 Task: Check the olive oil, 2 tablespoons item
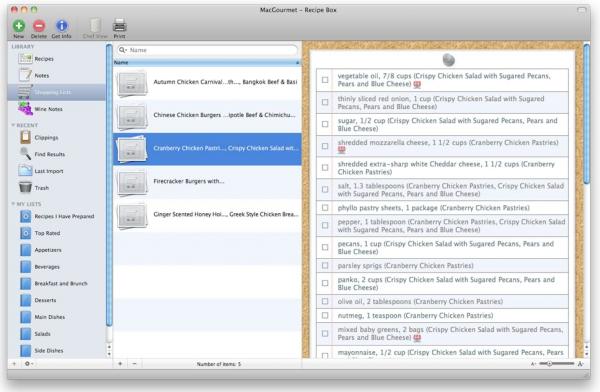325,301
